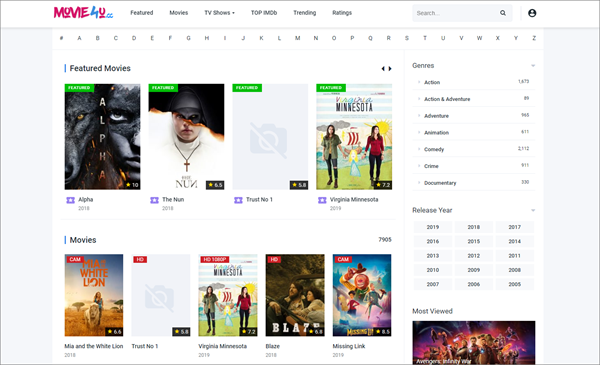600x365 pixels.
Task: Open featured Trust No 1 placeholder poster
Action: tap(270, 137)
